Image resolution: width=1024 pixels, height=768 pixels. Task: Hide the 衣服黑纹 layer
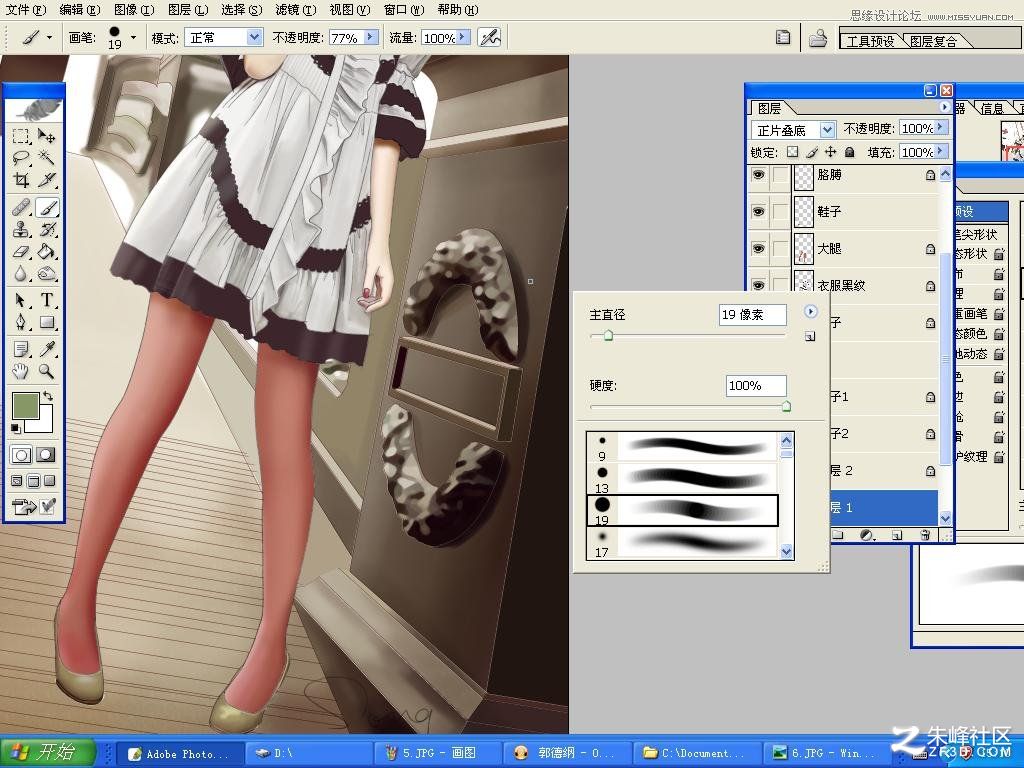tap(758, 285)
